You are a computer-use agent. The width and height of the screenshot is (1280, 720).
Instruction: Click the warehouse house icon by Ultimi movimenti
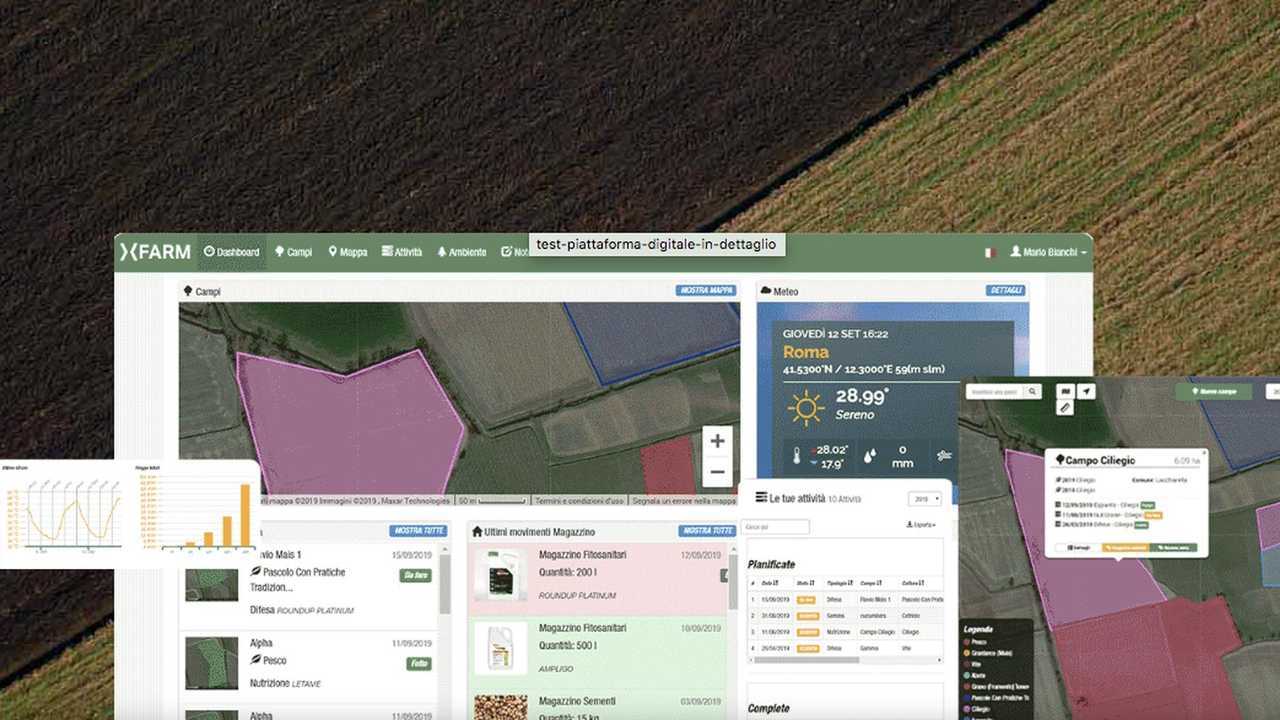click(477, 532)
